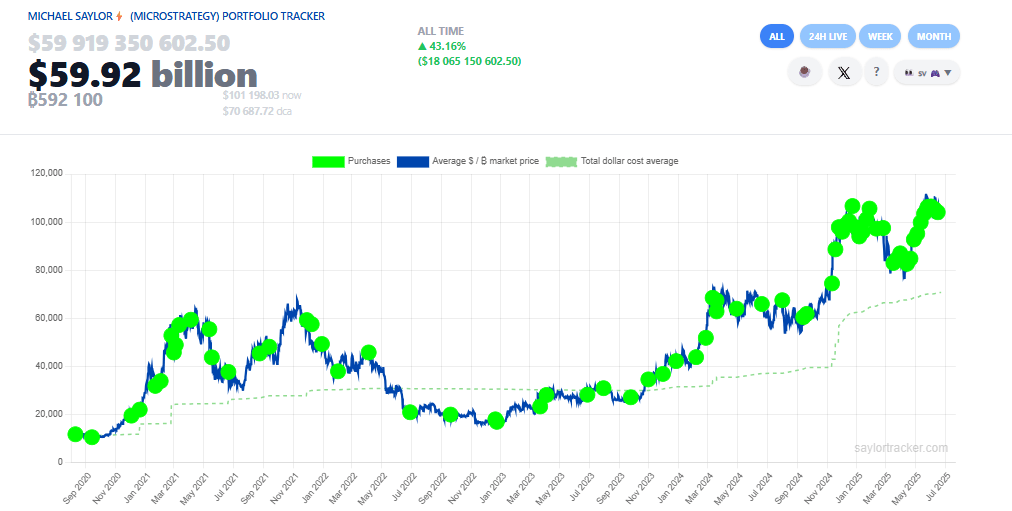This screenshot has height=511, width=1012.
Task: Click the ALL TIME label
Action: (x=441, y=31)
